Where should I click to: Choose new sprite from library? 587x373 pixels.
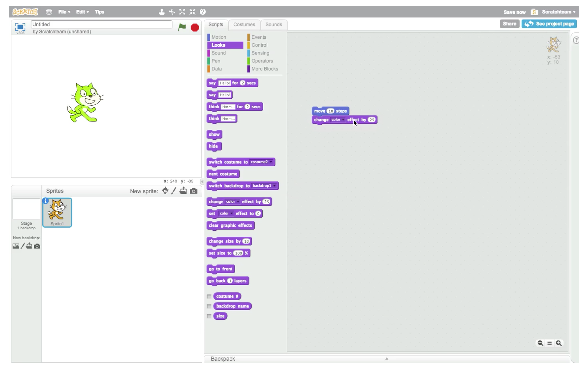(x=165, y=191)
